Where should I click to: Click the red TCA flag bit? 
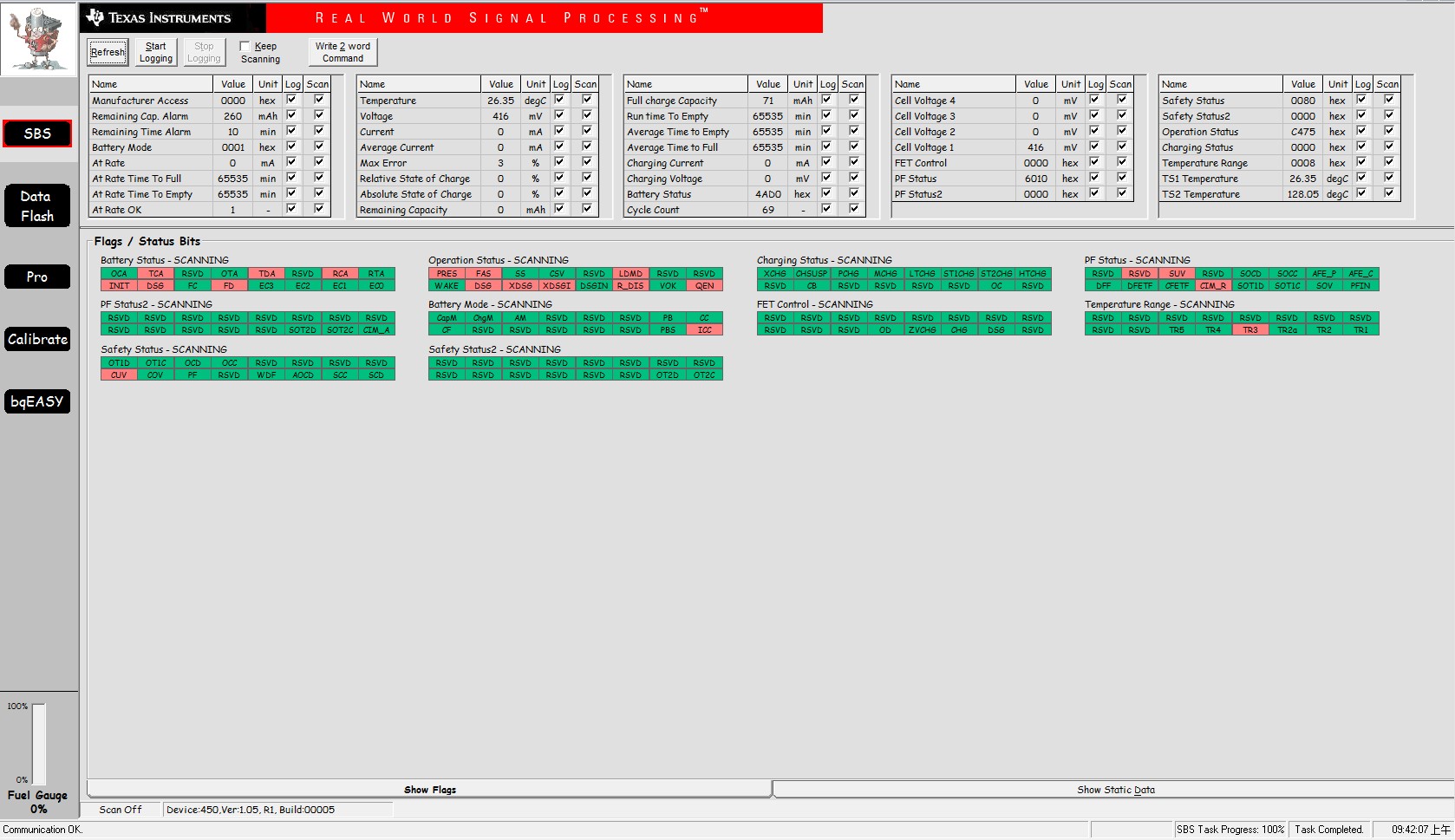click(x=155, y=274)
